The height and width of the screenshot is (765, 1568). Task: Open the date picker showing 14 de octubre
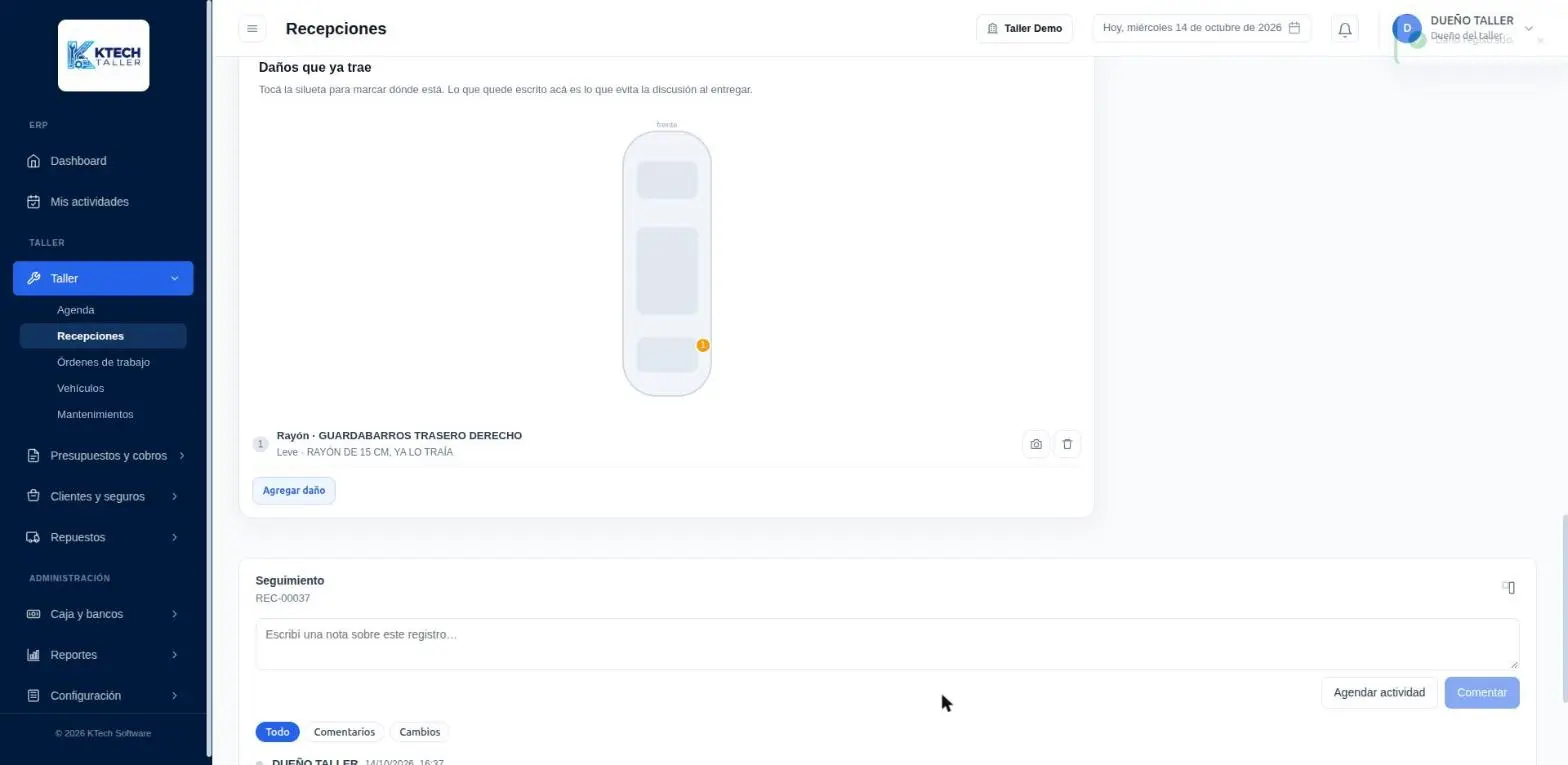(1201, 28)
